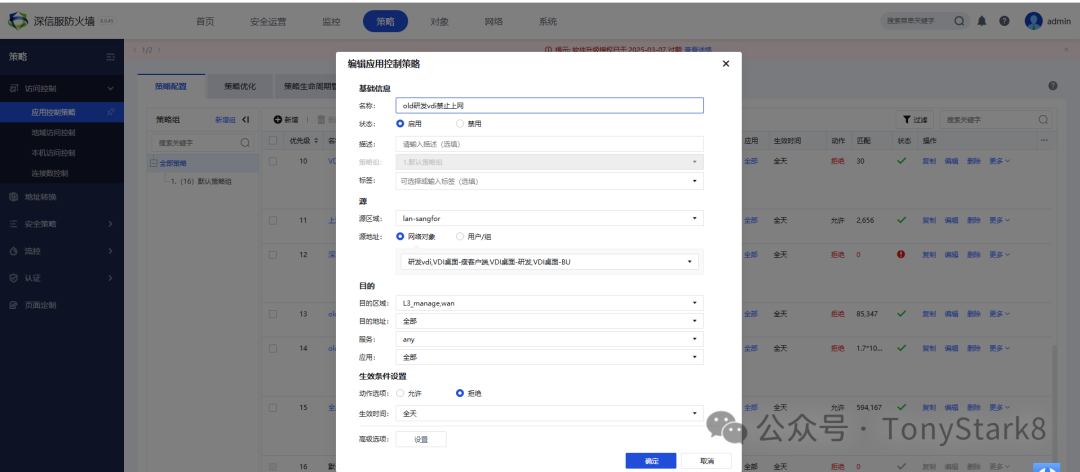The height and width of the screenshot is (472, 1080).
Task: Open the 首页 top menu
Action: (205, 21)
